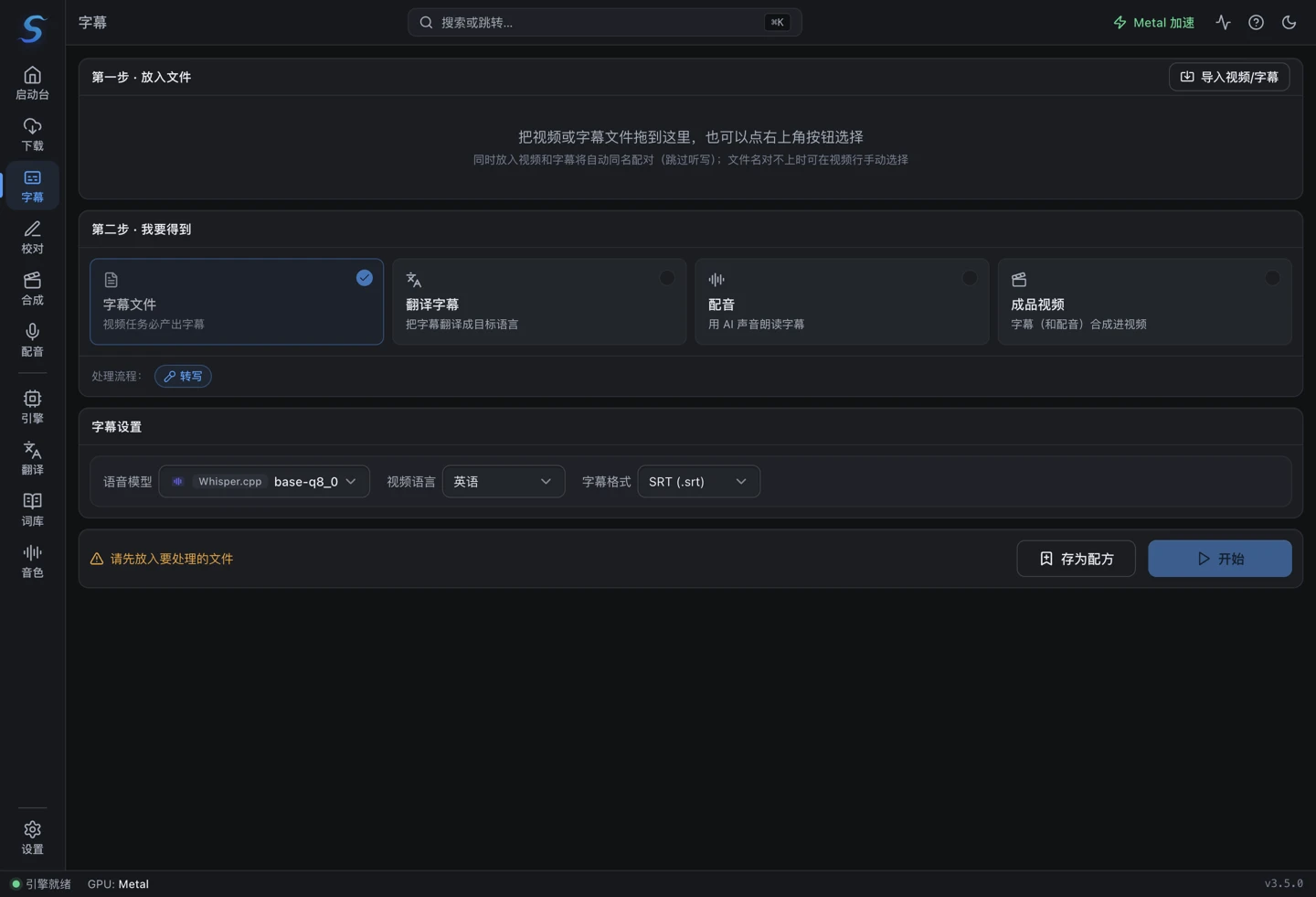Open the 词库 sidebar page
The height and width of the screenshot is (897, 1316).
(x=33, y=509)
